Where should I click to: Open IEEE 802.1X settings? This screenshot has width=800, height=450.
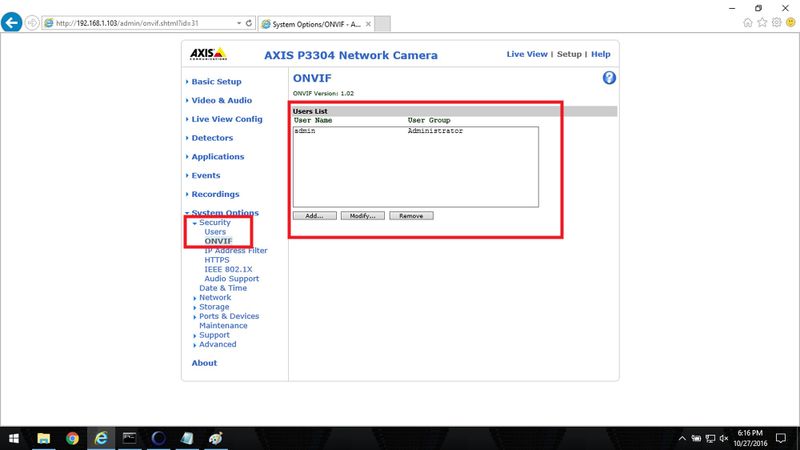coord(228,269)
